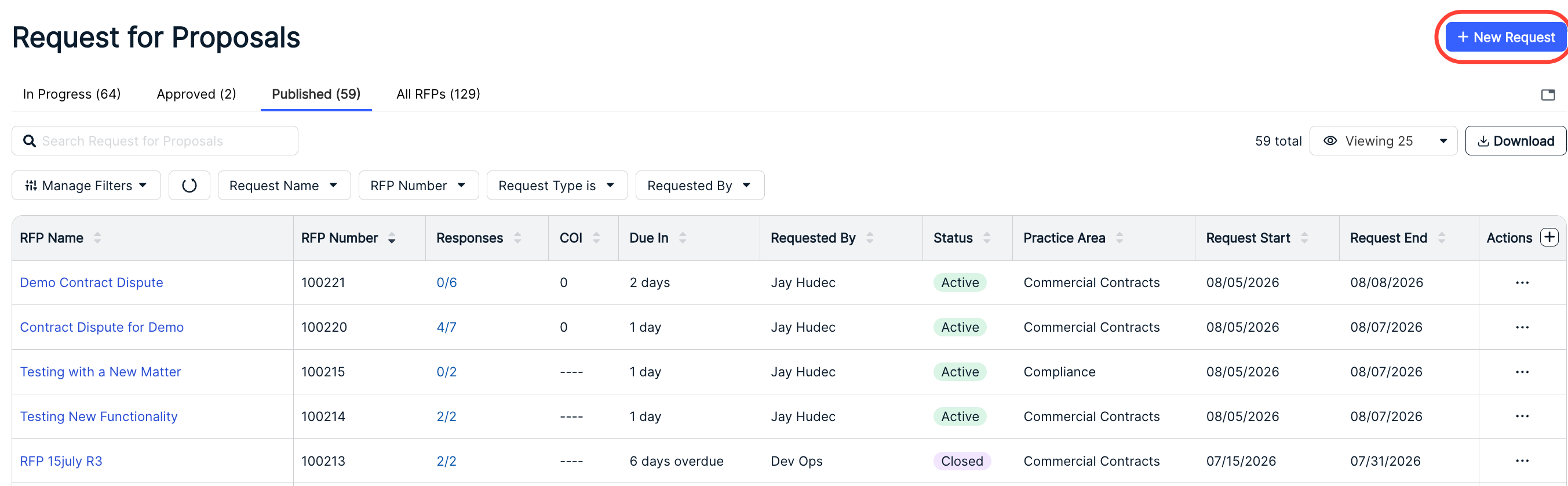This screenshot has height=486, width=1568.
Task: Click 0/2 responses for Testing with a New Matter
Action: coord(447,372)
